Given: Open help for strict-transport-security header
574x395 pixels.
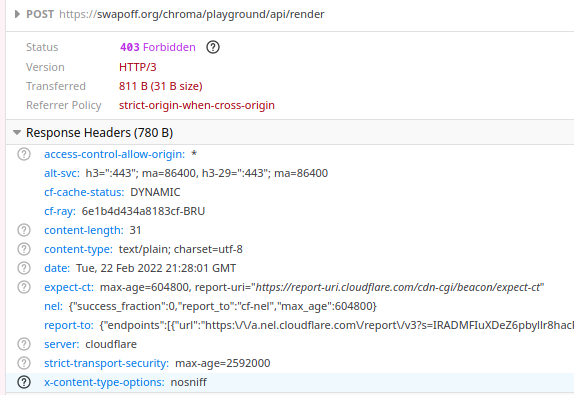Looking at the screenshot, I should 24,364.
